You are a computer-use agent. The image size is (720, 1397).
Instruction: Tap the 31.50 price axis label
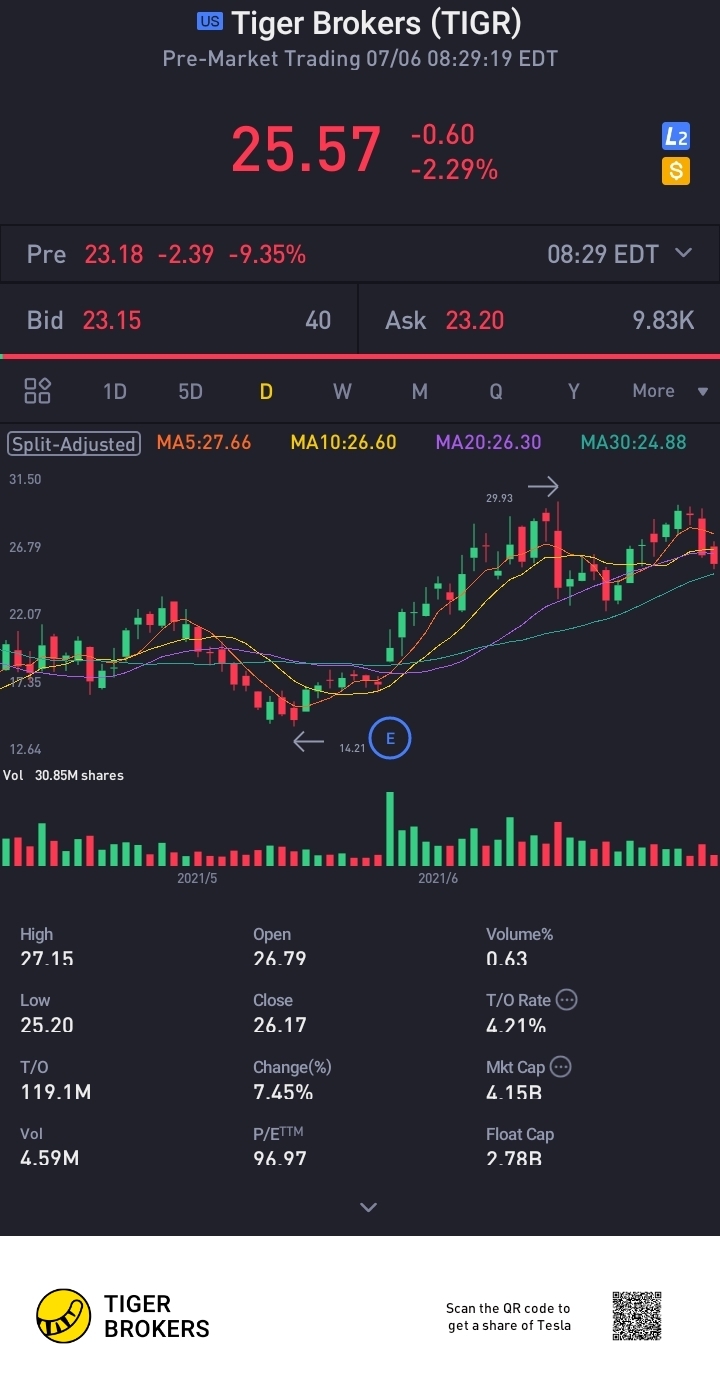tap(25, 479)
